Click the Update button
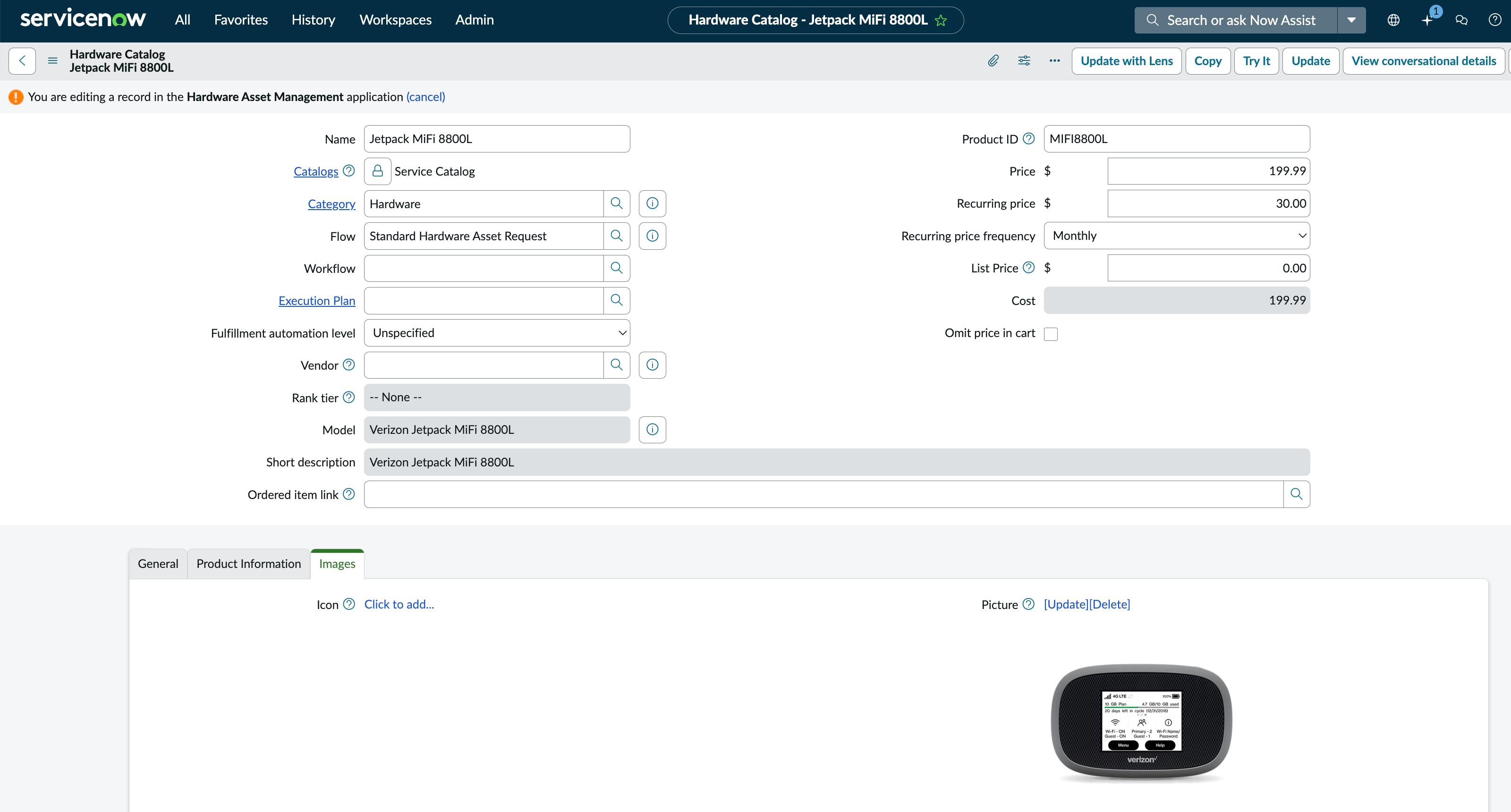Screen dimensions: 1511x812 pos(1310,61)
